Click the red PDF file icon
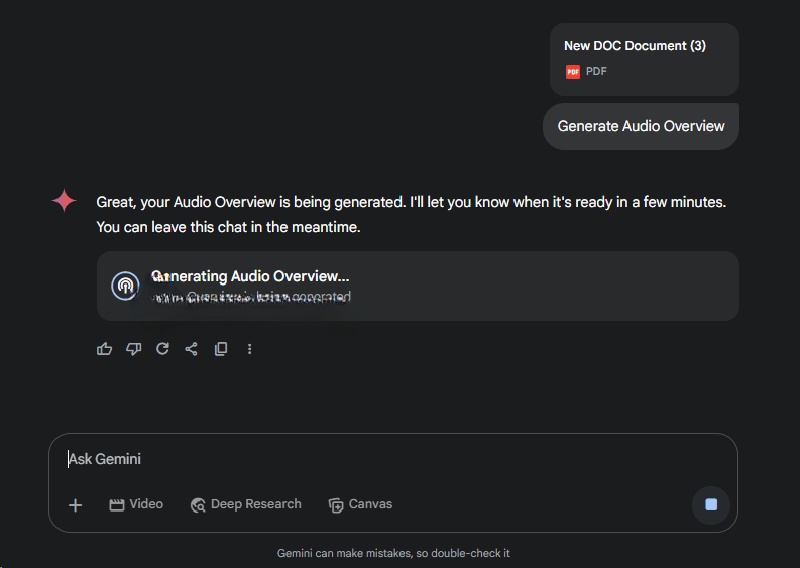The width and height of the screenshot is (800, 568). [x=572, y=71]
